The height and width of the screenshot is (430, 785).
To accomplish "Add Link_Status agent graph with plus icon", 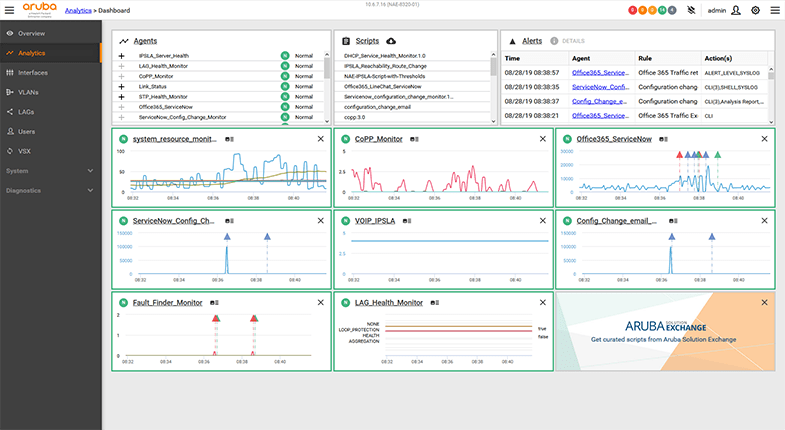I will 121,87.
